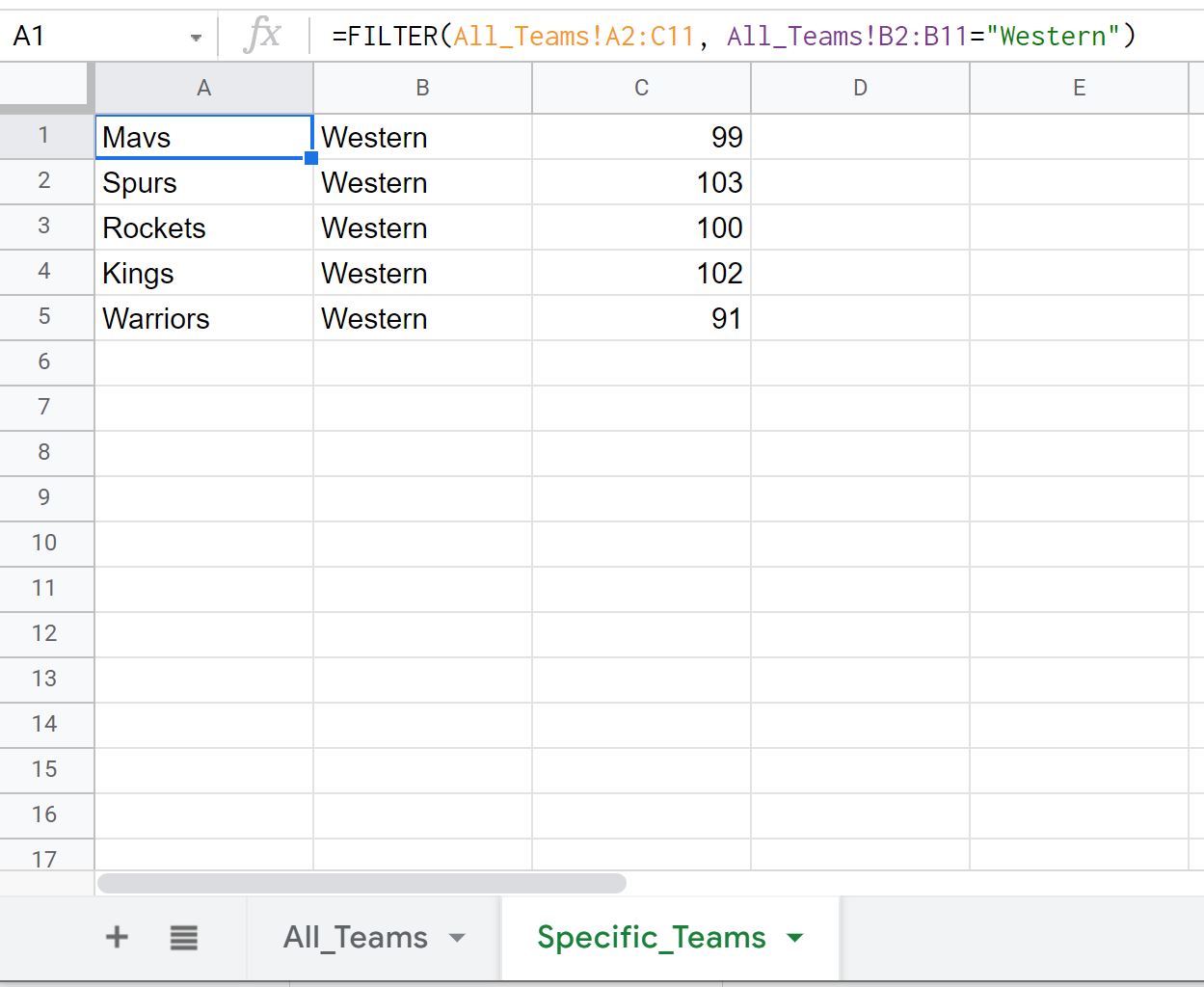Click cell with value 103
1204x987 pixels.
[x=641, y=182]
